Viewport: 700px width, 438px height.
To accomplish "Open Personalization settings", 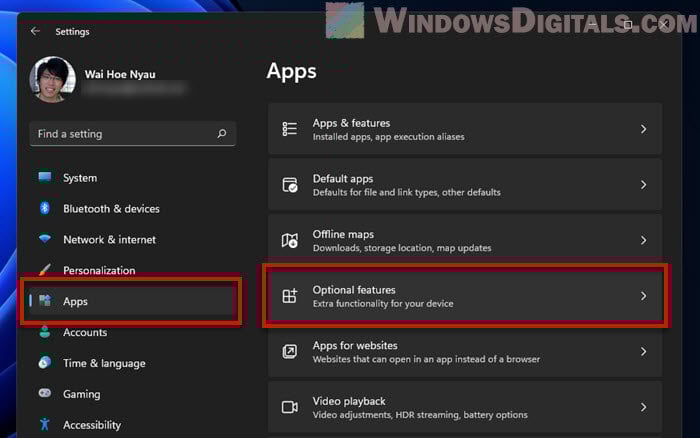I will click(99, 270).
